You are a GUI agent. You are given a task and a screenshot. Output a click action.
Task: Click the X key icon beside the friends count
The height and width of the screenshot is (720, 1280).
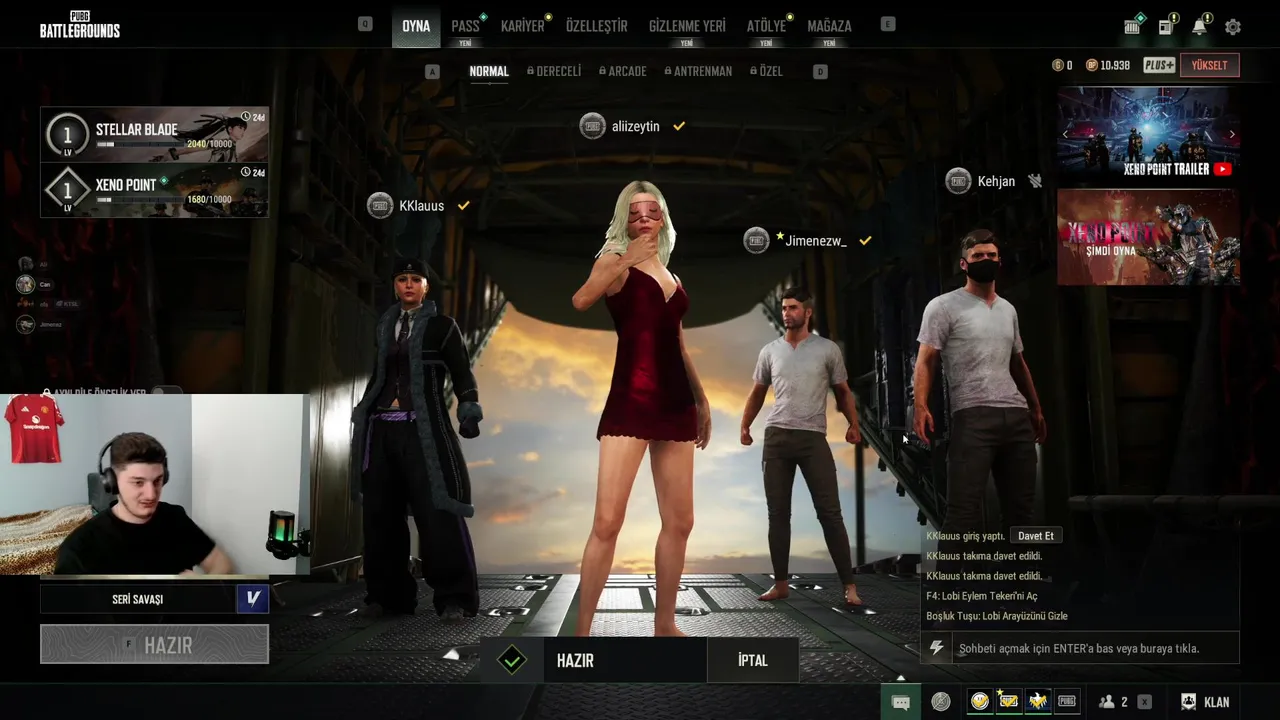coord(1144,702)
